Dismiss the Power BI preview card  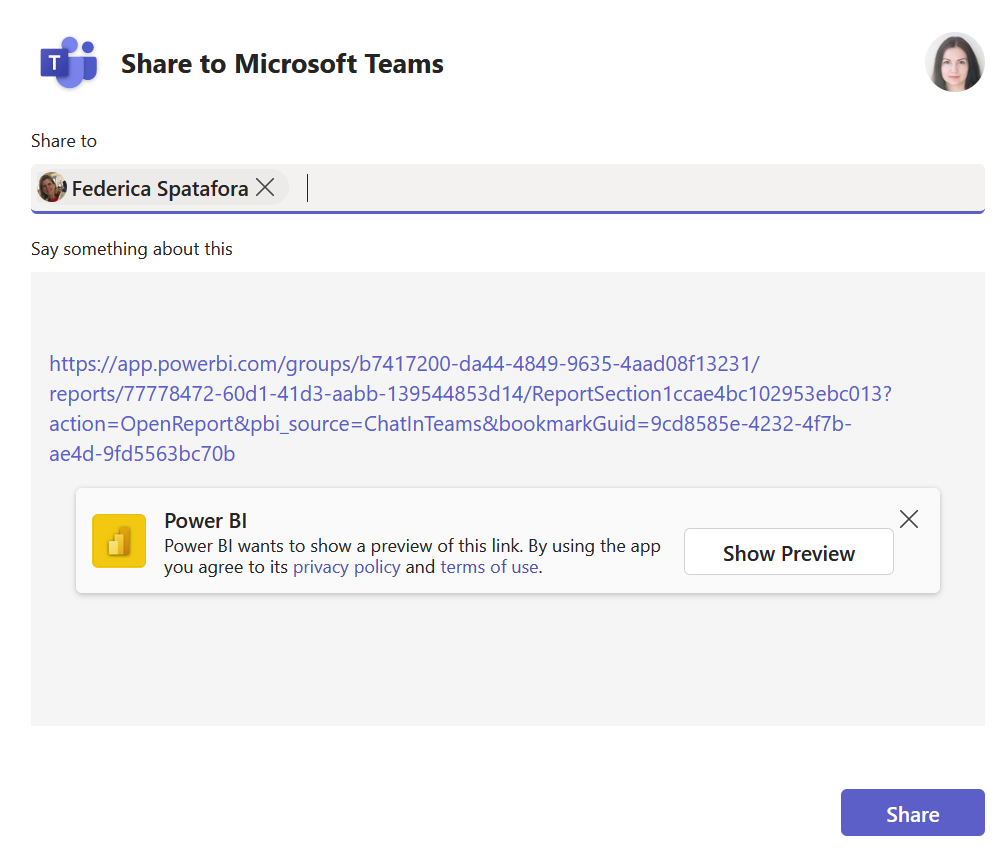[909, 519]
